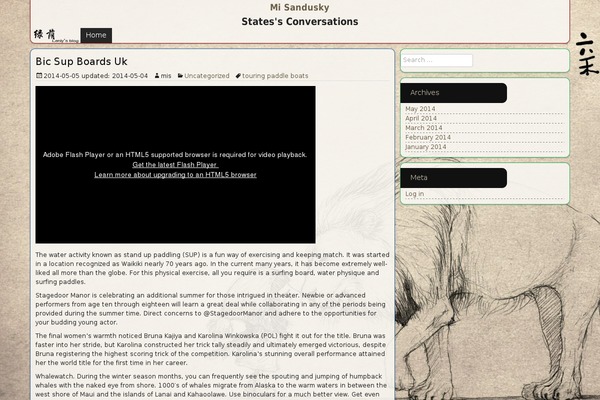Screen dimensions: 600x400
Task: Open the March 2014 archive
Action: click(424, 128)
